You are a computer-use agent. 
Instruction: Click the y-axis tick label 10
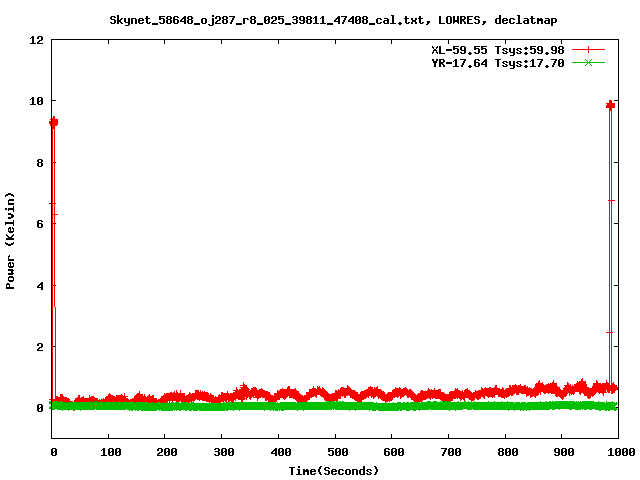(36, 101)
